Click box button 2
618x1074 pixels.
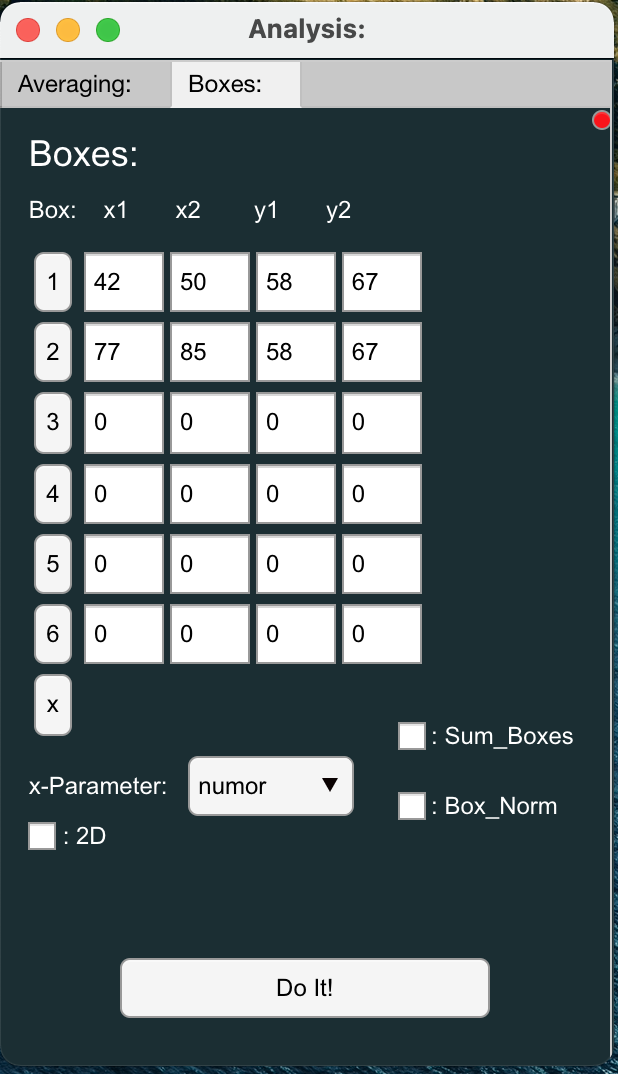click(x=53, y=352)
